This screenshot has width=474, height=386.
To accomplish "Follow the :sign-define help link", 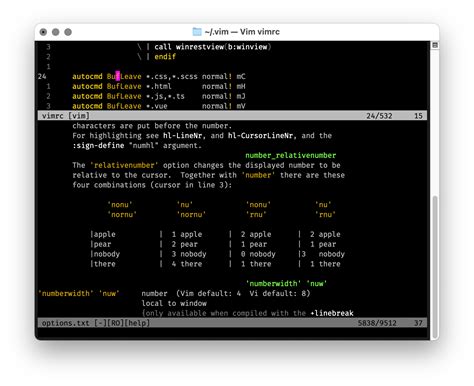I will pyautogui.click(x=98, y=146).
